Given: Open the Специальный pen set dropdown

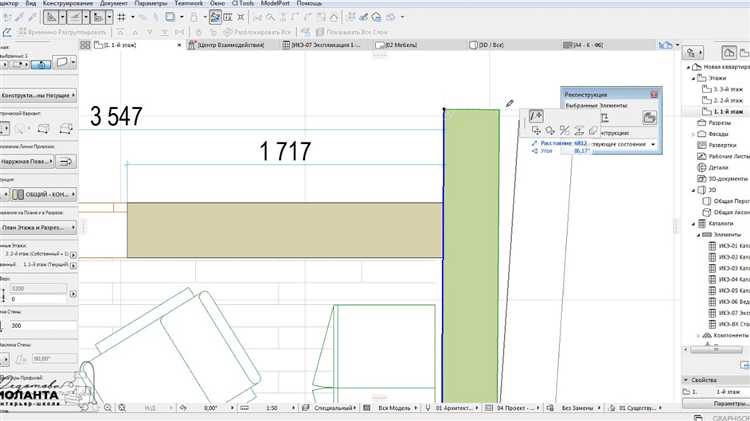Looking at the screenshot, I should (330, 408).
